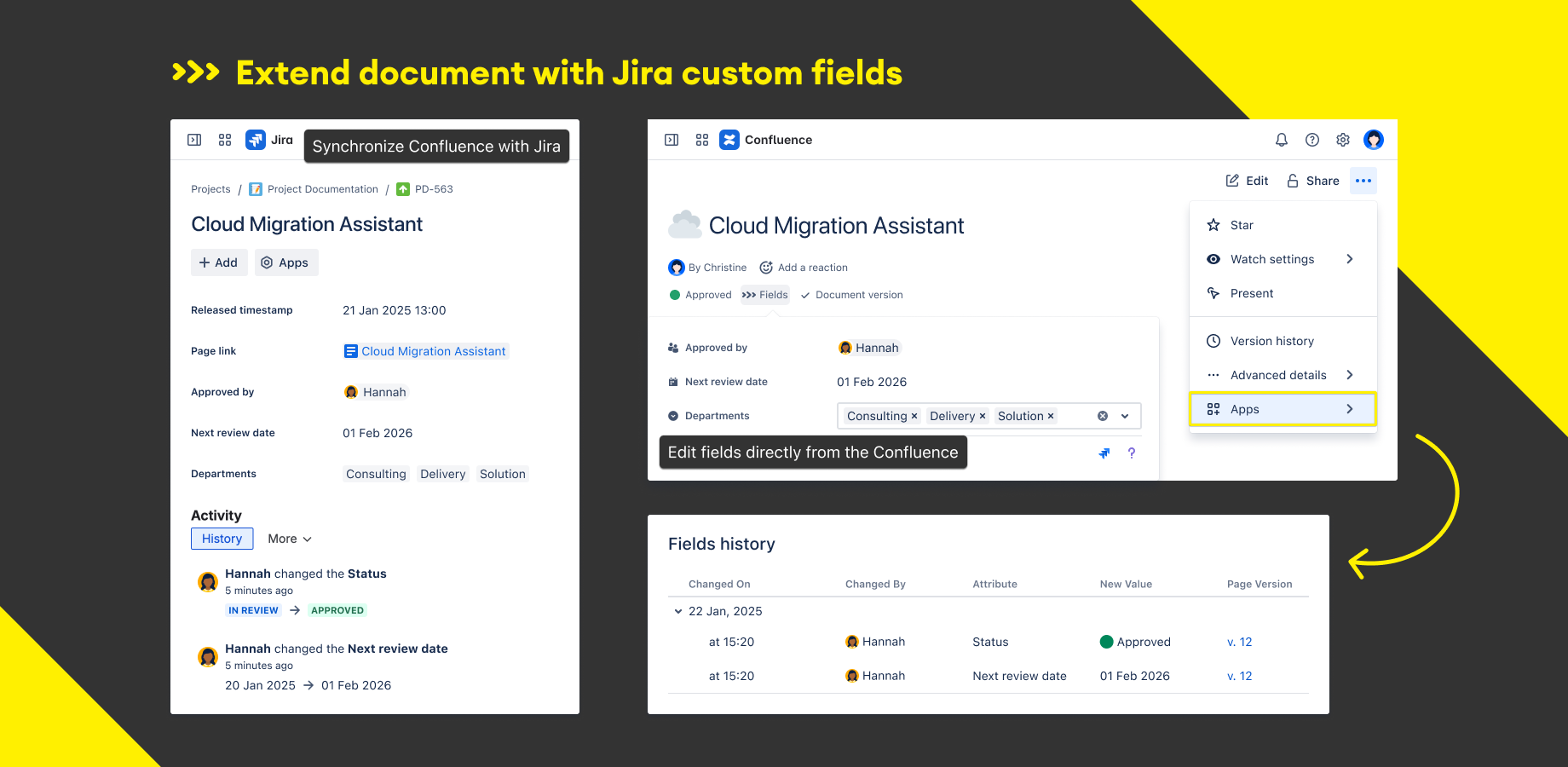Image resolution: width=1568 pixels, height=767 pixels.
Task: Open page version v. 12 for Status row
Action: pos(1240,642)
